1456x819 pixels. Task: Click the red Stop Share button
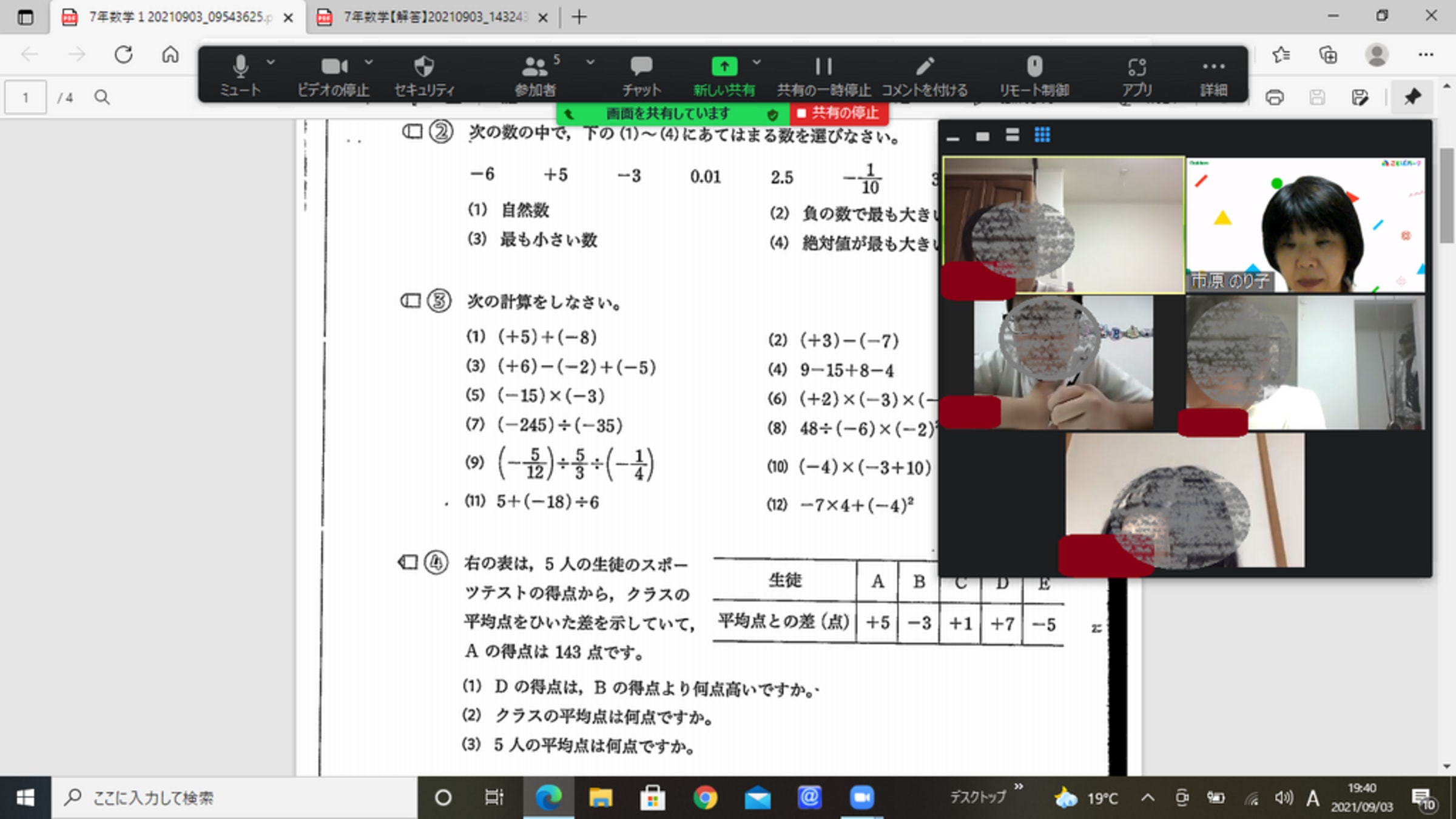[838, 113]
